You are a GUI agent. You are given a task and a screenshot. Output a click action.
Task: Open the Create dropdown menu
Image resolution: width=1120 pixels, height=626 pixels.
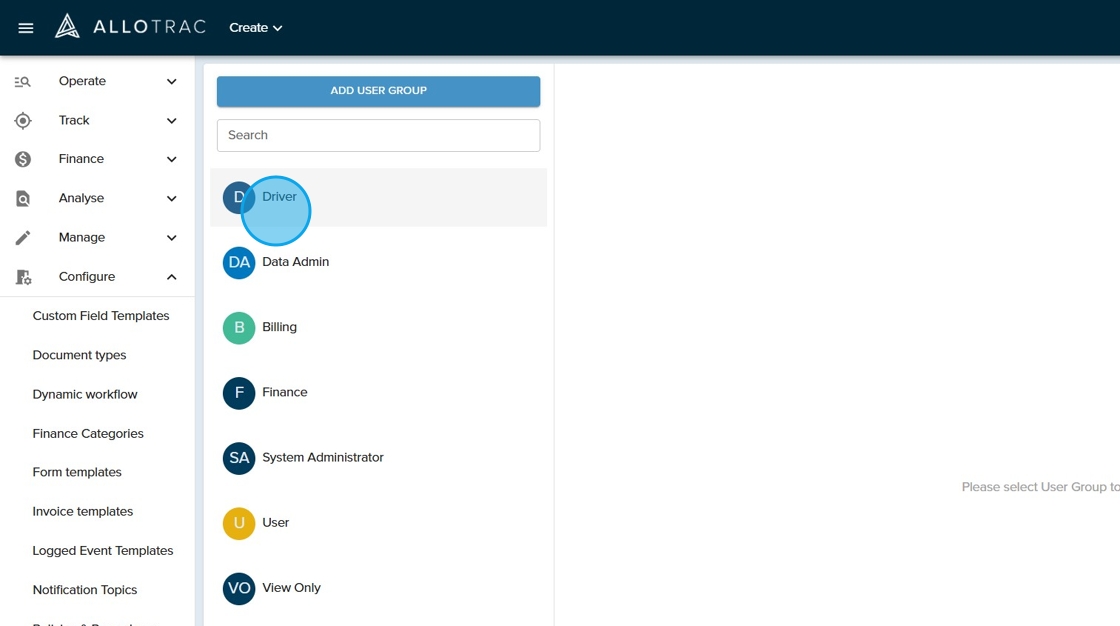(255, 28)
